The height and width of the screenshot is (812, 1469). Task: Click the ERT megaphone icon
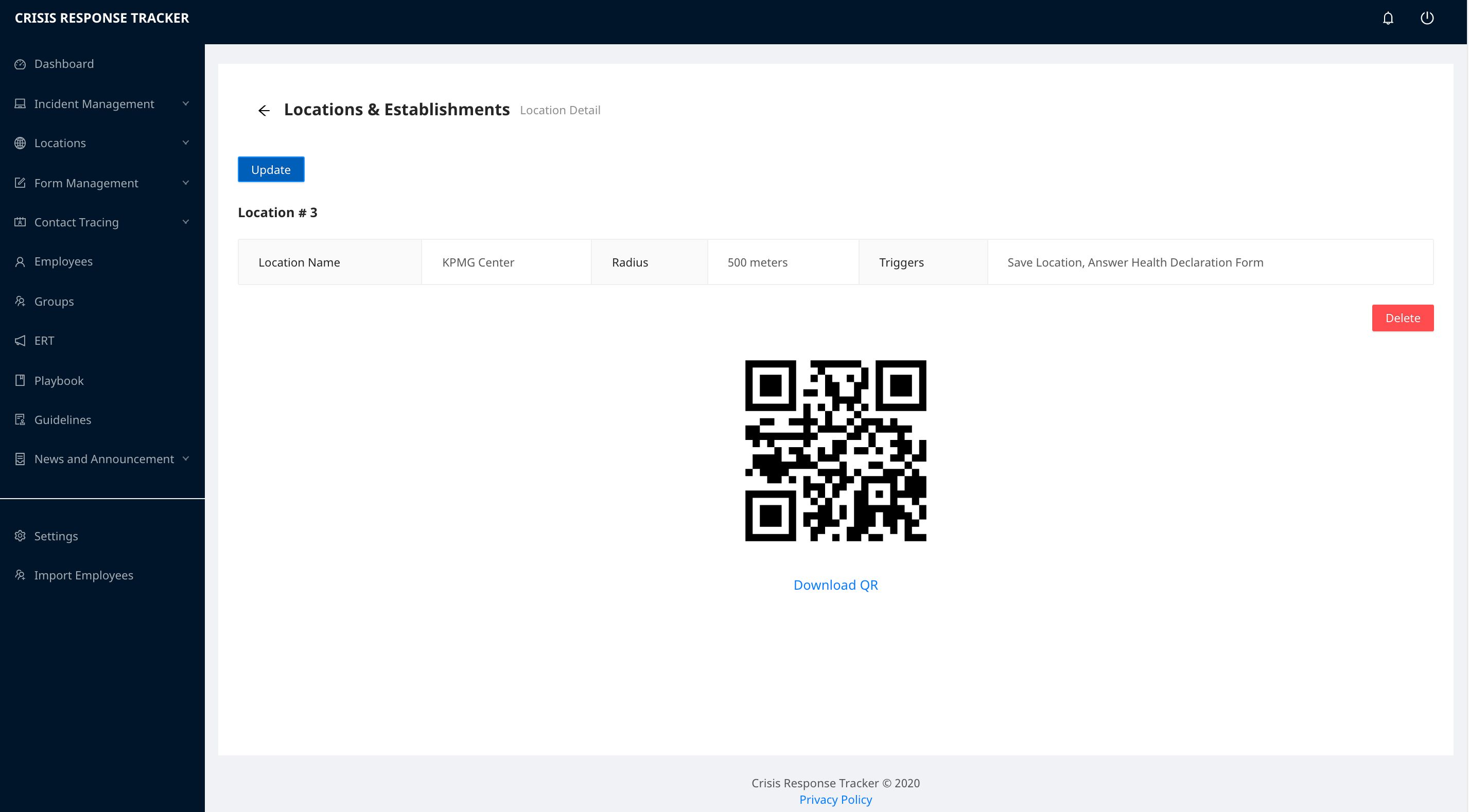20,341
